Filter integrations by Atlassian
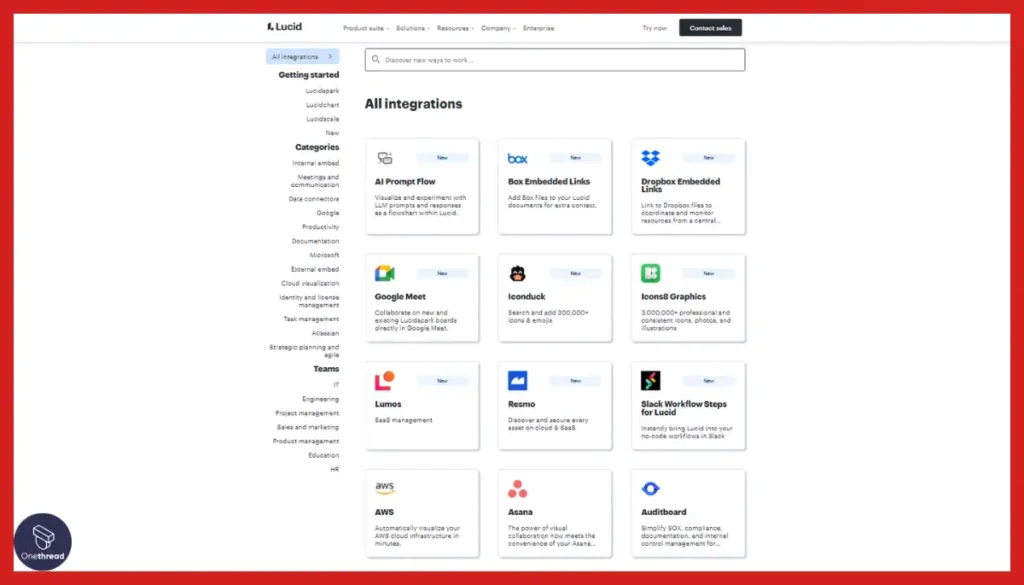Image resolution: width=1024 pixels, height=585 pixels. click(x=325, y=333)
